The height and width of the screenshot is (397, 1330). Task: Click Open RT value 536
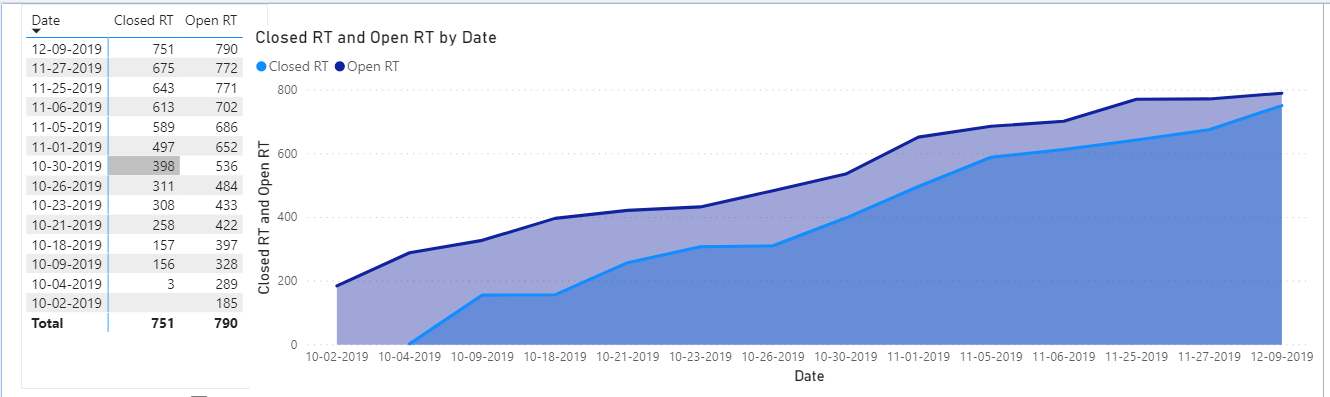pyautogui.click(x=227, y=166)
